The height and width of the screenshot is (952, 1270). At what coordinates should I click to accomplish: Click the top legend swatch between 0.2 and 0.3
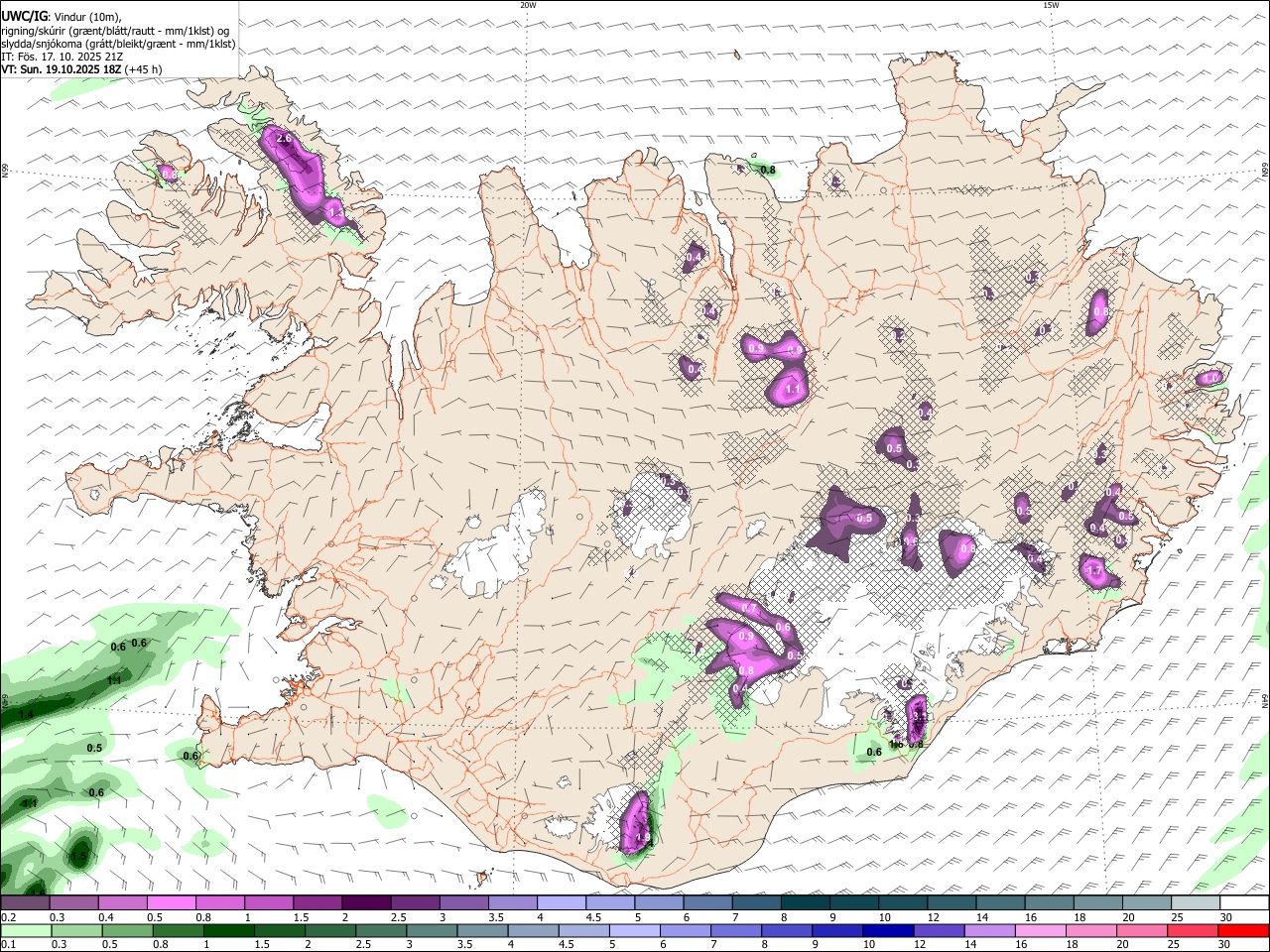(25, 903)
